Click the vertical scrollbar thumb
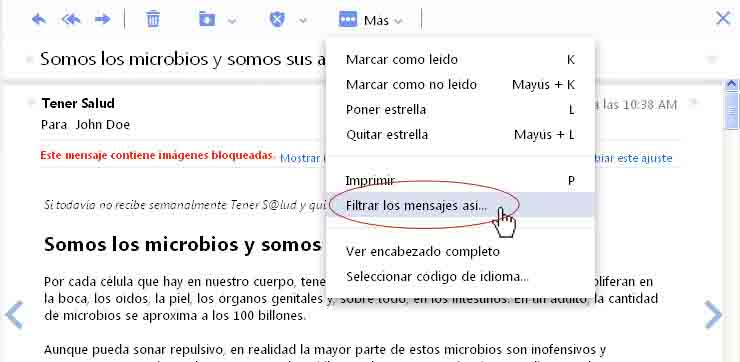Screen dimensions: 740x362 pyautogui.click(x=732, y=111)
